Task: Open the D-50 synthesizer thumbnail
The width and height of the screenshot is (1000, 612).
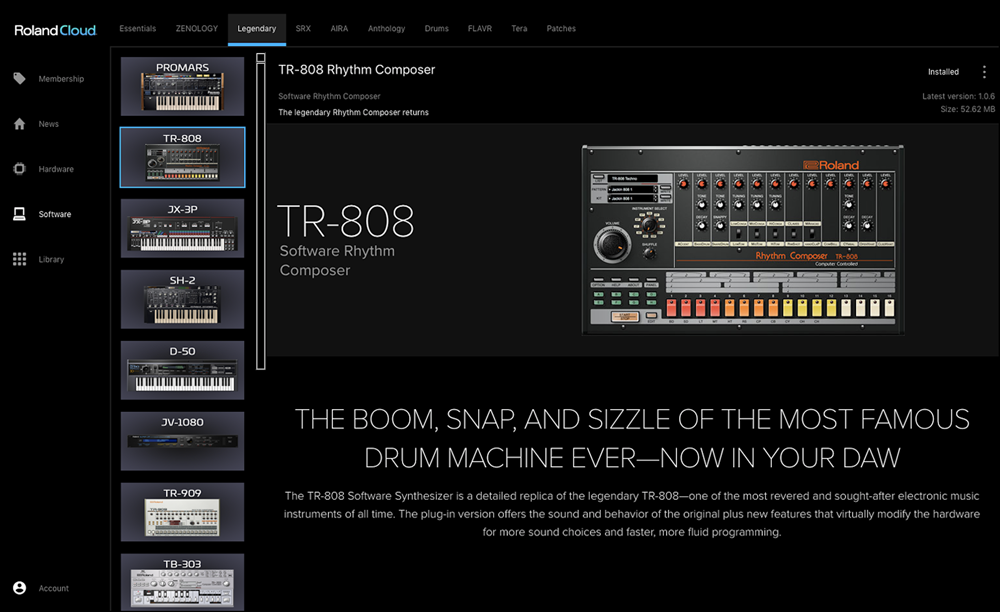Action: (182, 370)
